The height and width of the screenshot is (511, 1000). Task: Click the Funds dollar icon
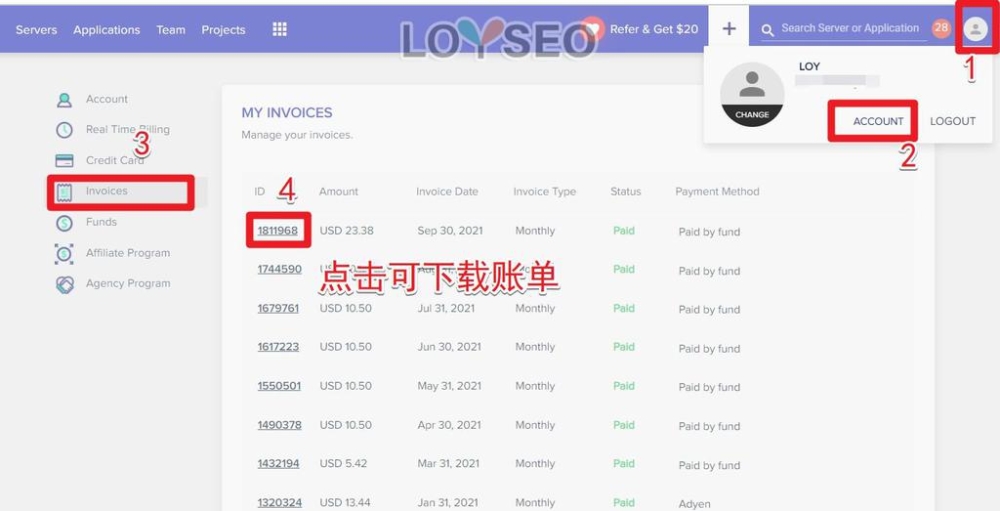click(64, 223)
